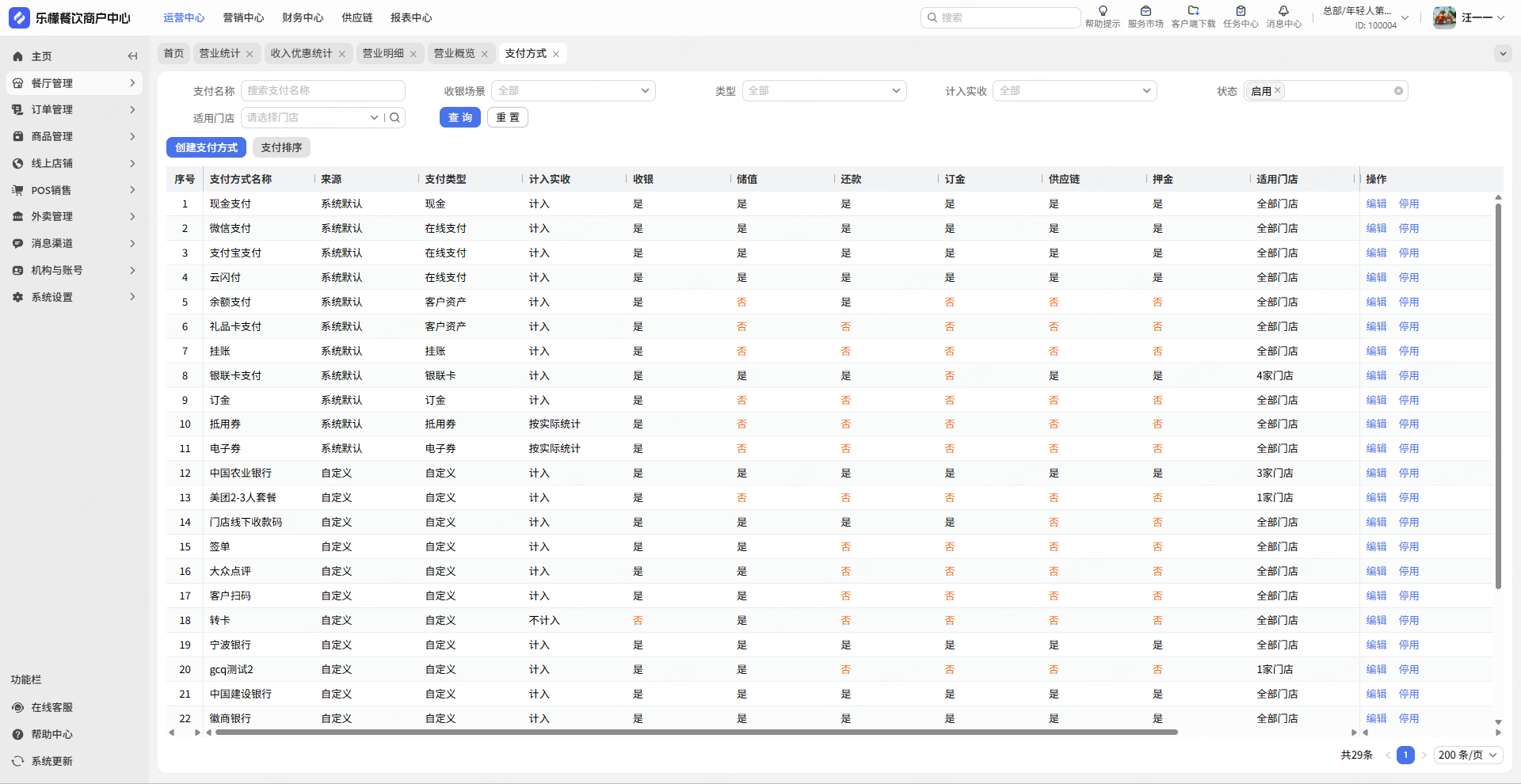
Task: Click the 线上店铺 sidebar icon
Action: click(18, 163)
